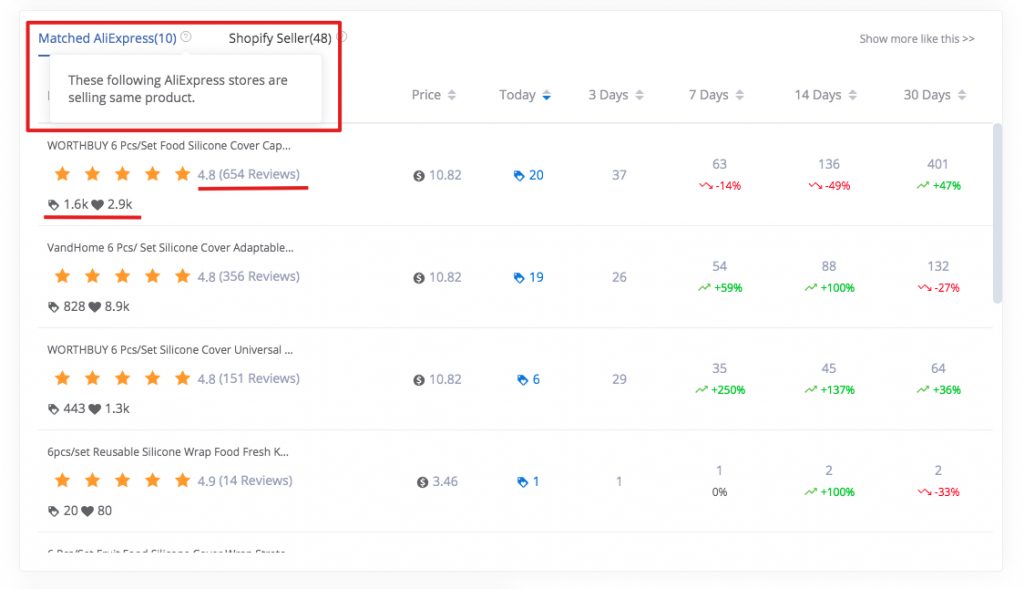Click the heart icon next to 2.9k
The width and height of the screenshot is (1024, 589).
tap(97, 205)
